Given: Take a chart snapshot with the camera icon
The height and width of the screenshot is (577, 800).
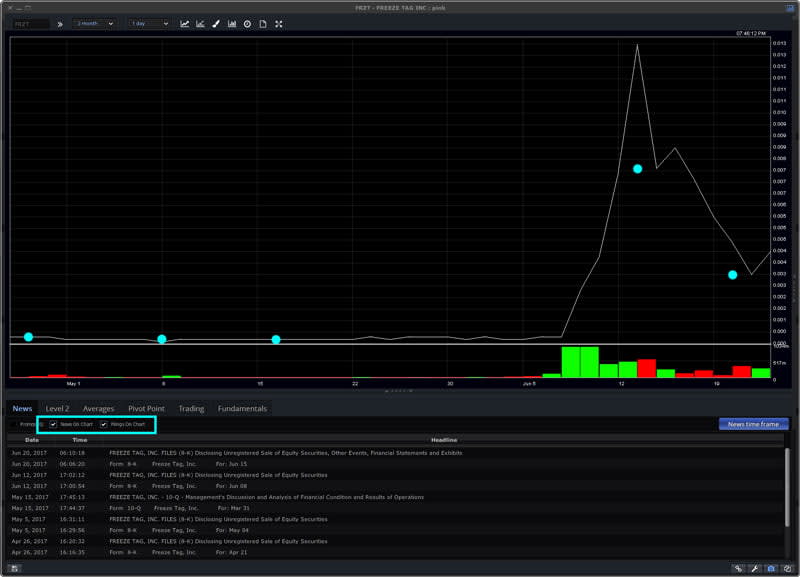Looking at the screenshot, I should tap(771, 568).
